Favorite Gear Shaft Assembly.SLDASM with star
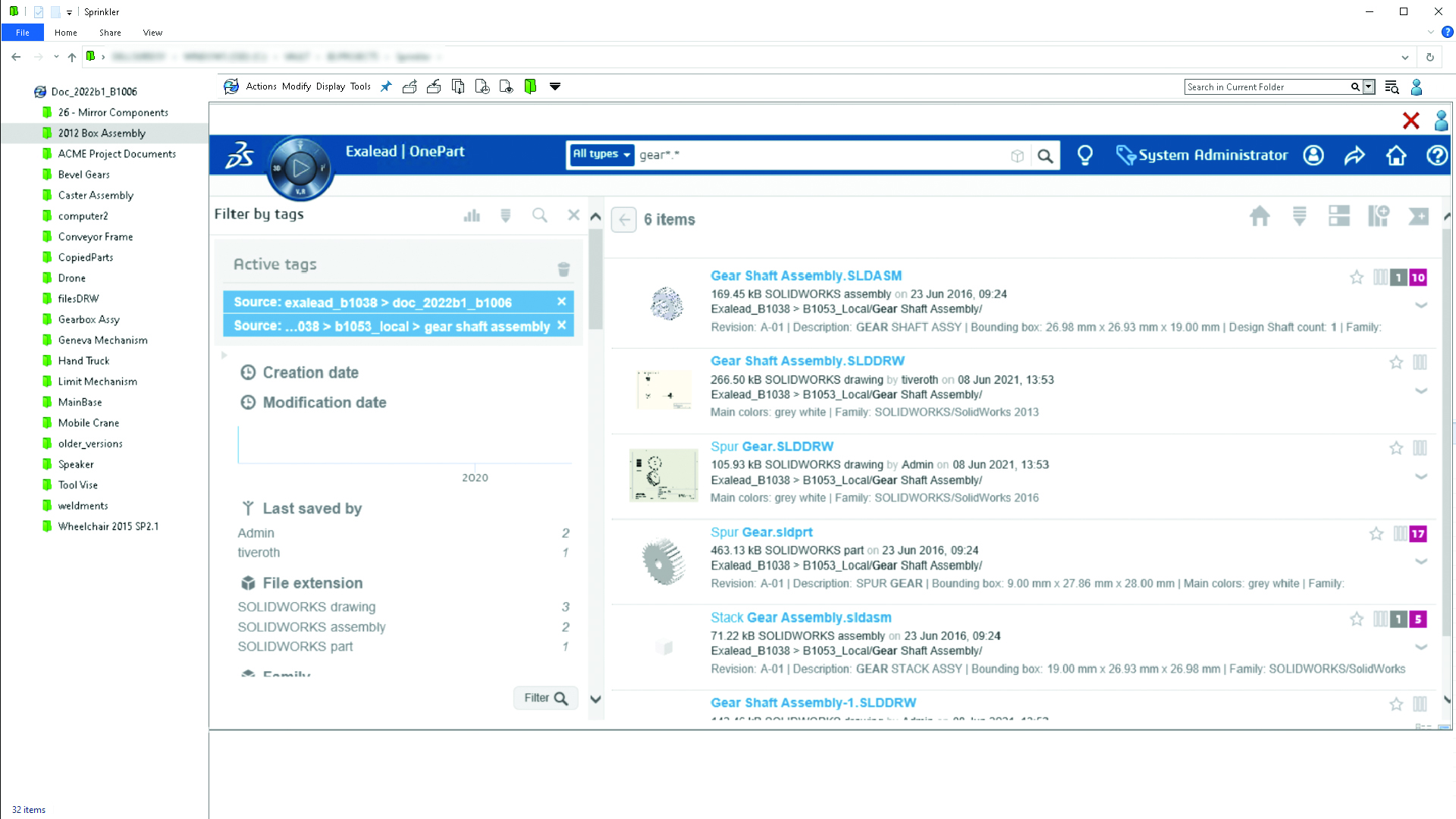 tap(1357, 278)
